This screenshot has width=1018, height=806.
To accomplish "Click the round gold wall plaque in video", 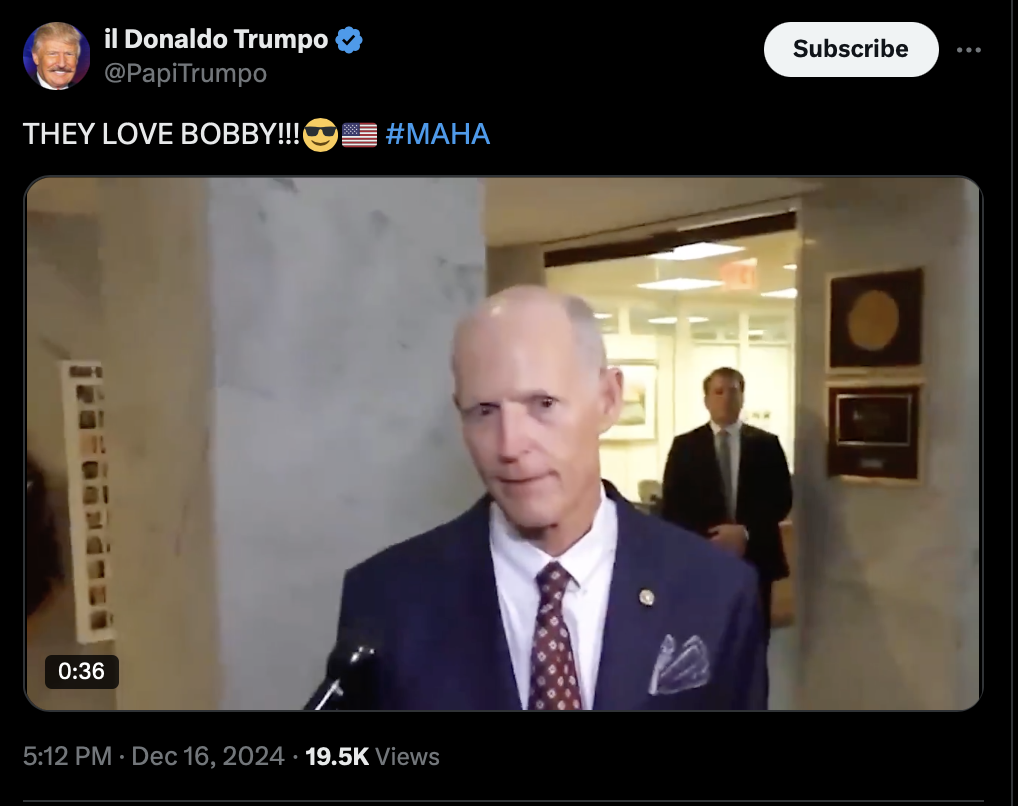I will [874, 321].
